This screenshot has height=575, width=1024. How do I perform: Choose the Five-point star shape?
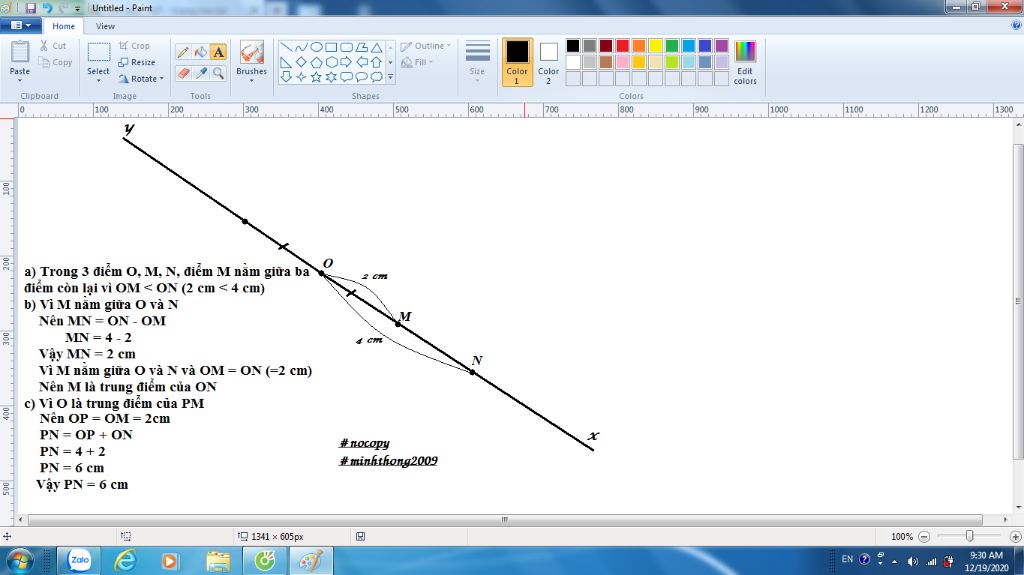pos(316,76)
